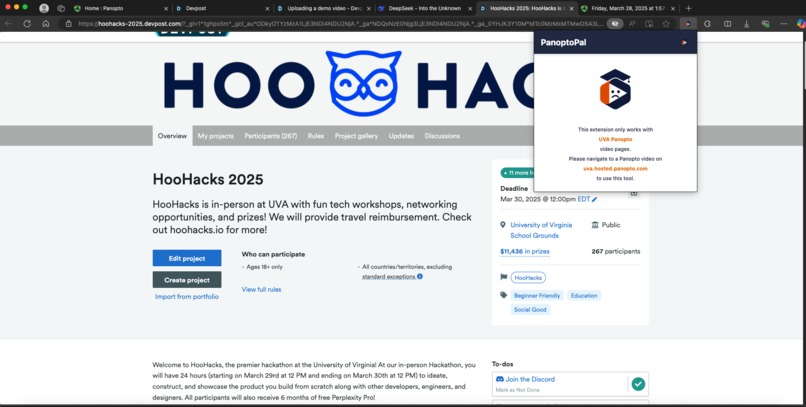The height and width of the screenshot is (407, 806).
Task: Click the sad PanoptoPal logo
Action: tap(615, 89)
